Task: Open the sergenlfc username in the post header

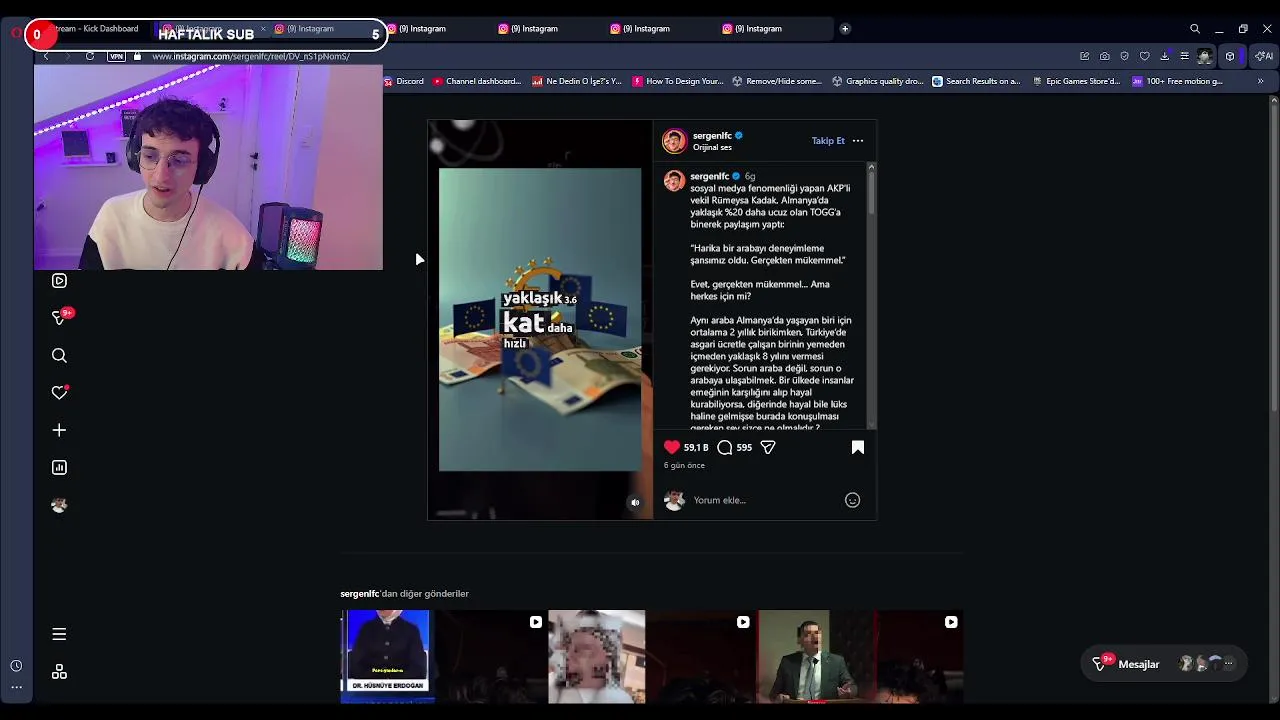Action: 712,135
